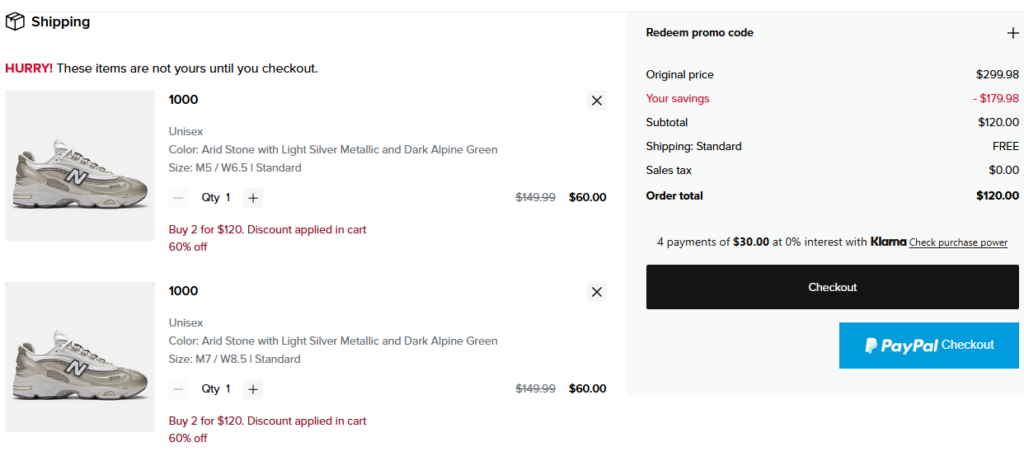Viewport: 1024px width, 475px height.
Task: Click first Buy 2 for $120 promo text
Action: tap(267, 230)
